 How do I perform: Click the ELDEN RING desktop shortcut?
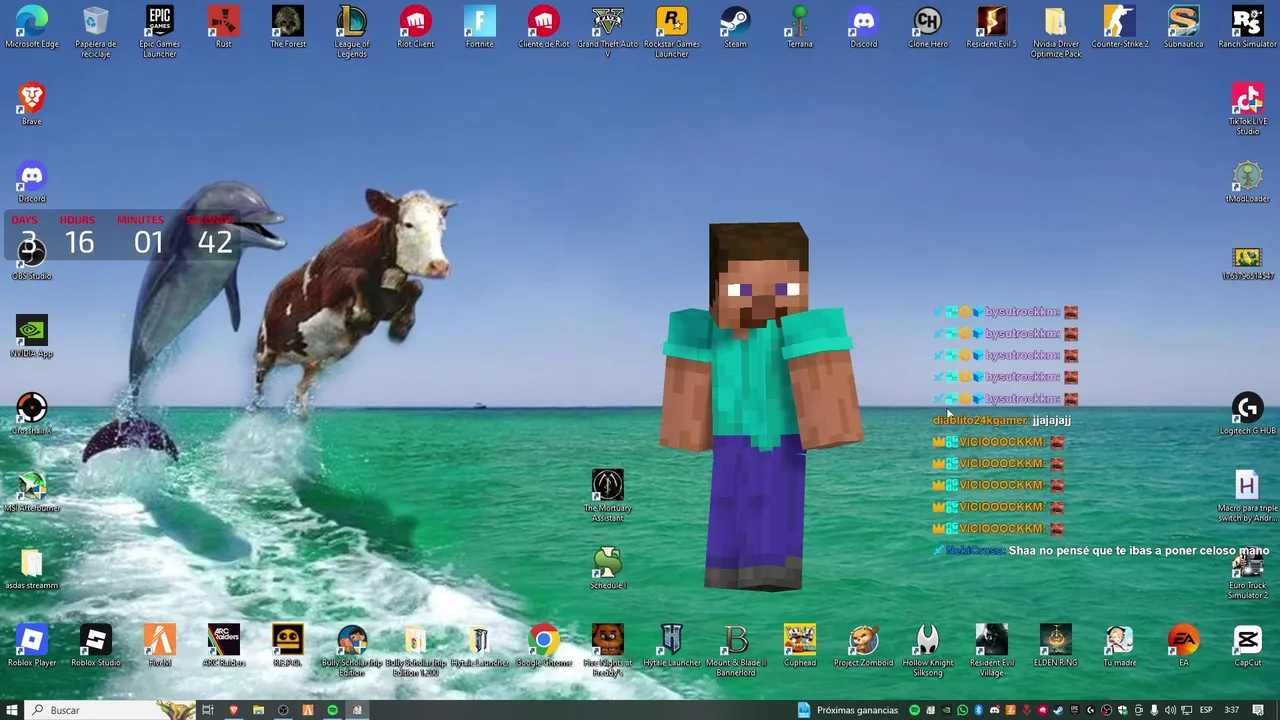point(1056,646)
